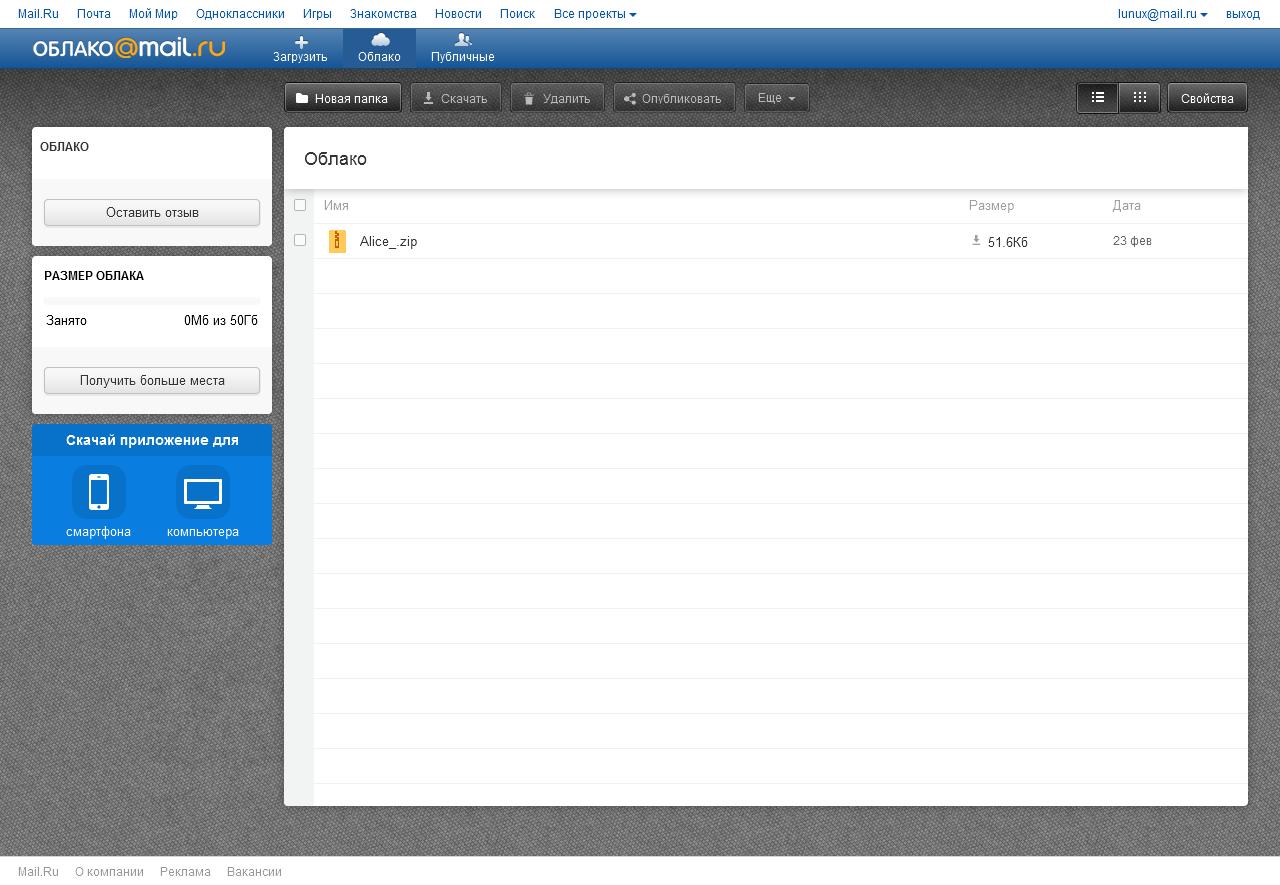The height and width of the screenshot is (885, 1280).
Task: Click the ОБЛАКО sidebar heading
Action: pos(64,147)
